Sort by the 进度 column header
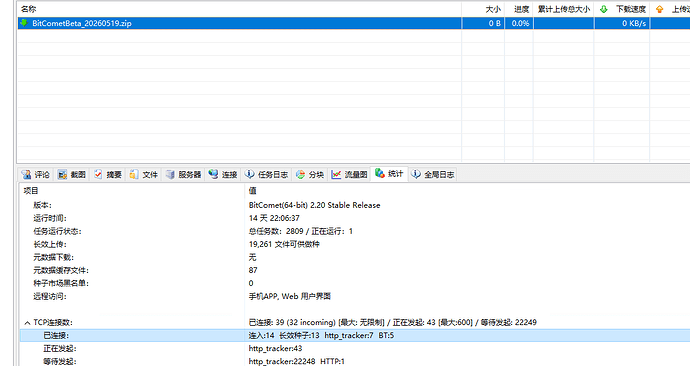The image size is (690, 366). (521, 9)
